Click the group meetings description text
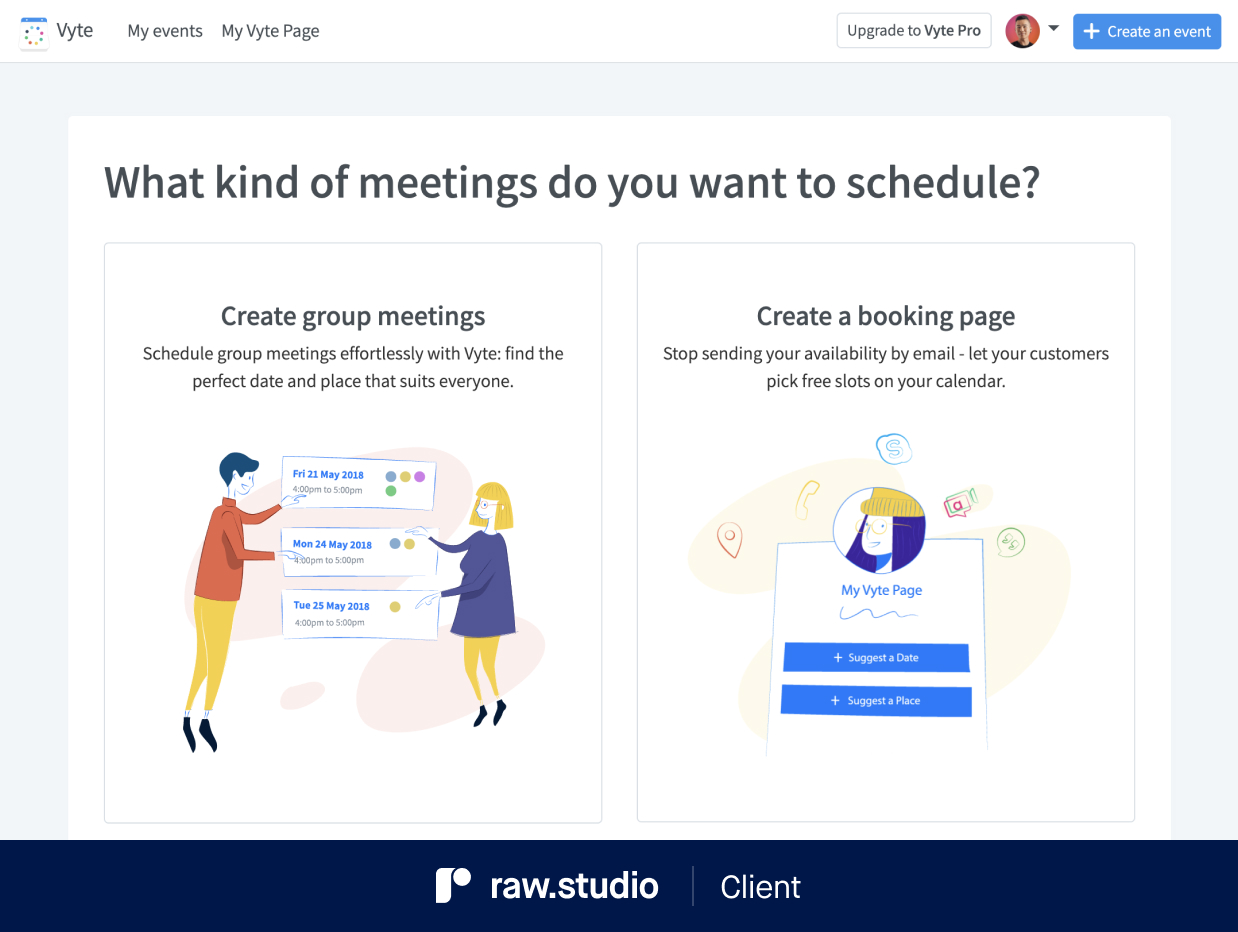 click(353, 367)
